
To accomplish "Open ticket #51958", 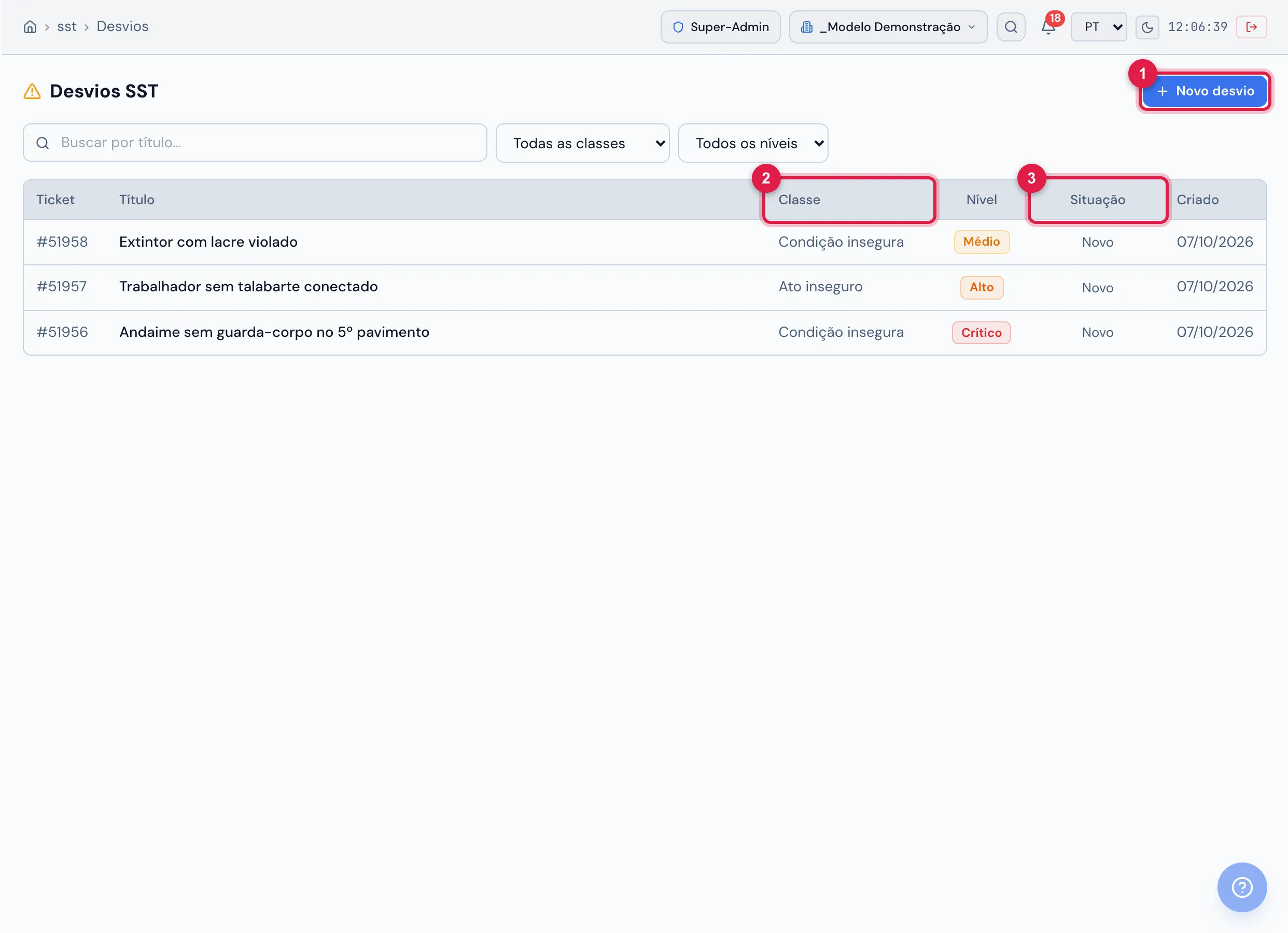I will pos(62,242).
